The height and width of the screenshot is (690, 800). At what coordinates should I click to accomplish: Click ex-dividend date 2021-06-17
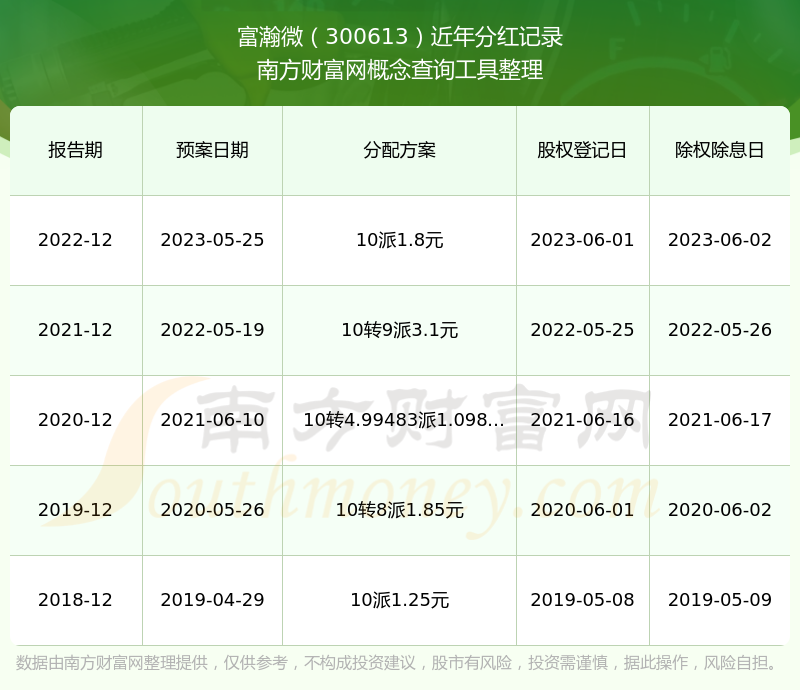coord(719,420)
